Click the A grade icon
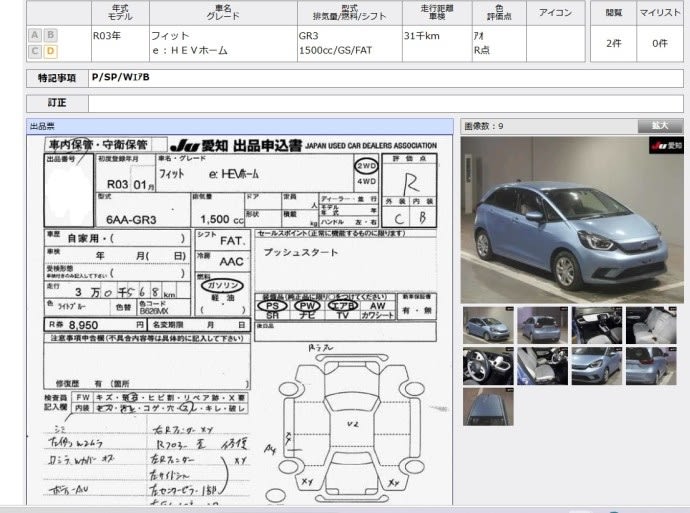The image size is (690, 513). [x=35, y=35]
